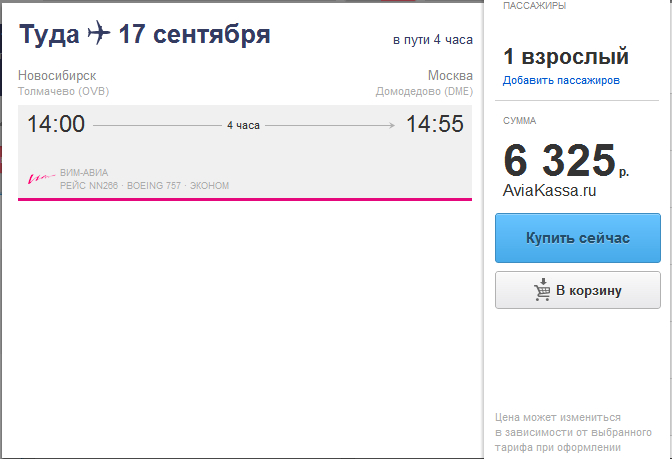
Task: Click departure time 14:00
Action: click(x=56, y=124)
